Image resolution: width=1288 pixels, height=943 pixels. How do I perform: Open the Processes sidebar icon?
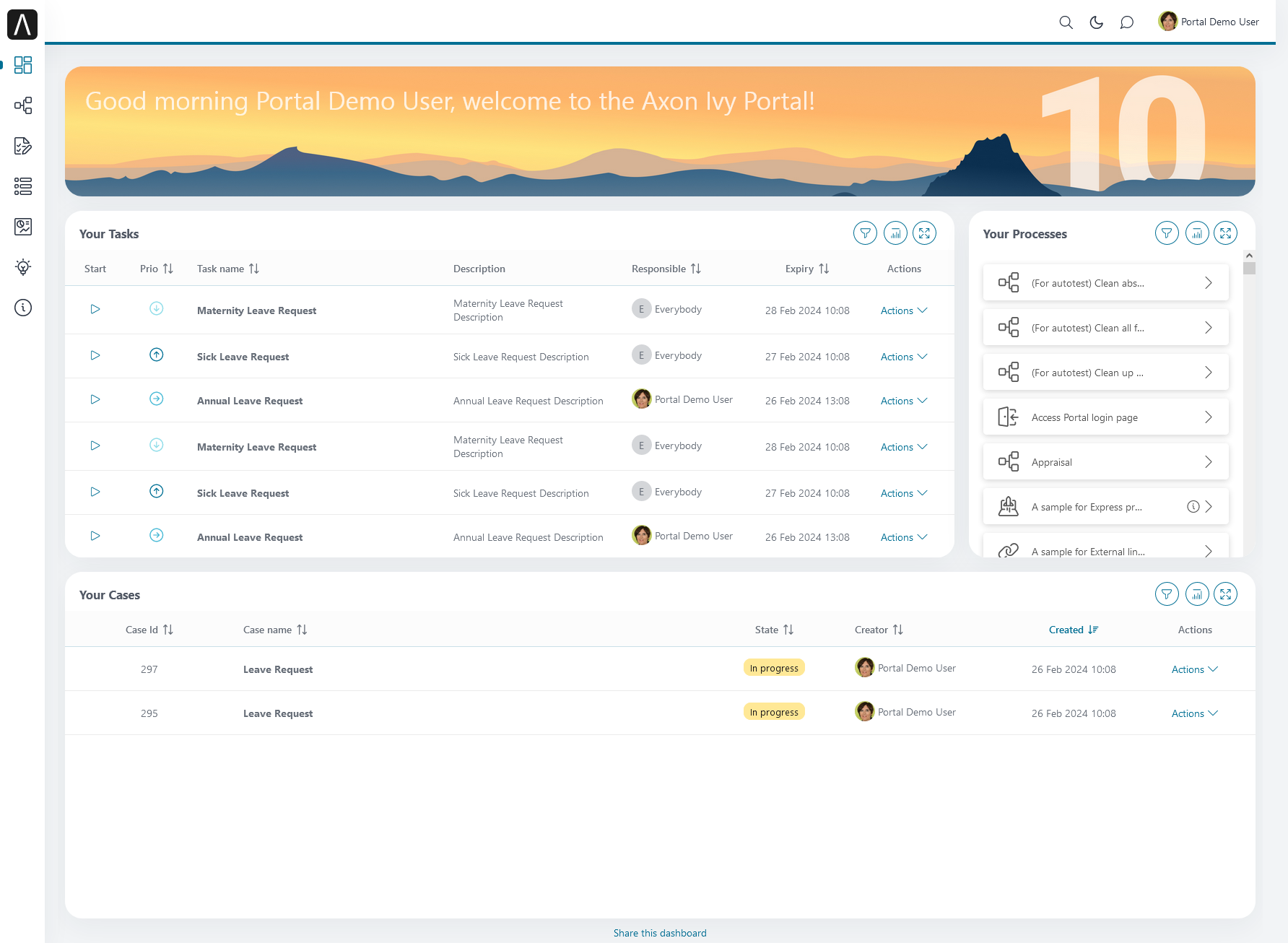[23, 105]
